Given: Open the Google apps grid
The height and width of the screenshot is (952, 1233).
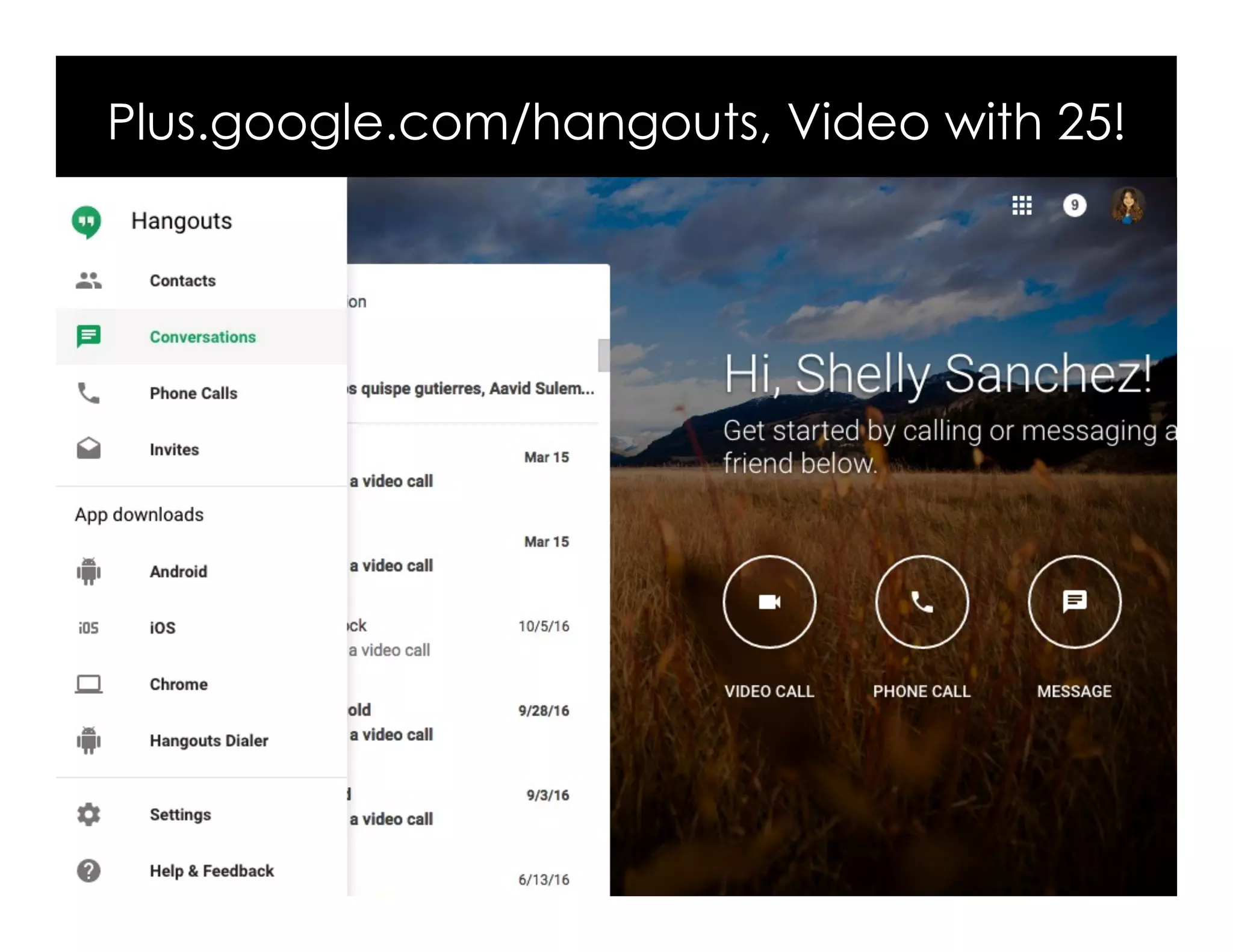Looking at the screenshot, I should tap(1022, 205).
